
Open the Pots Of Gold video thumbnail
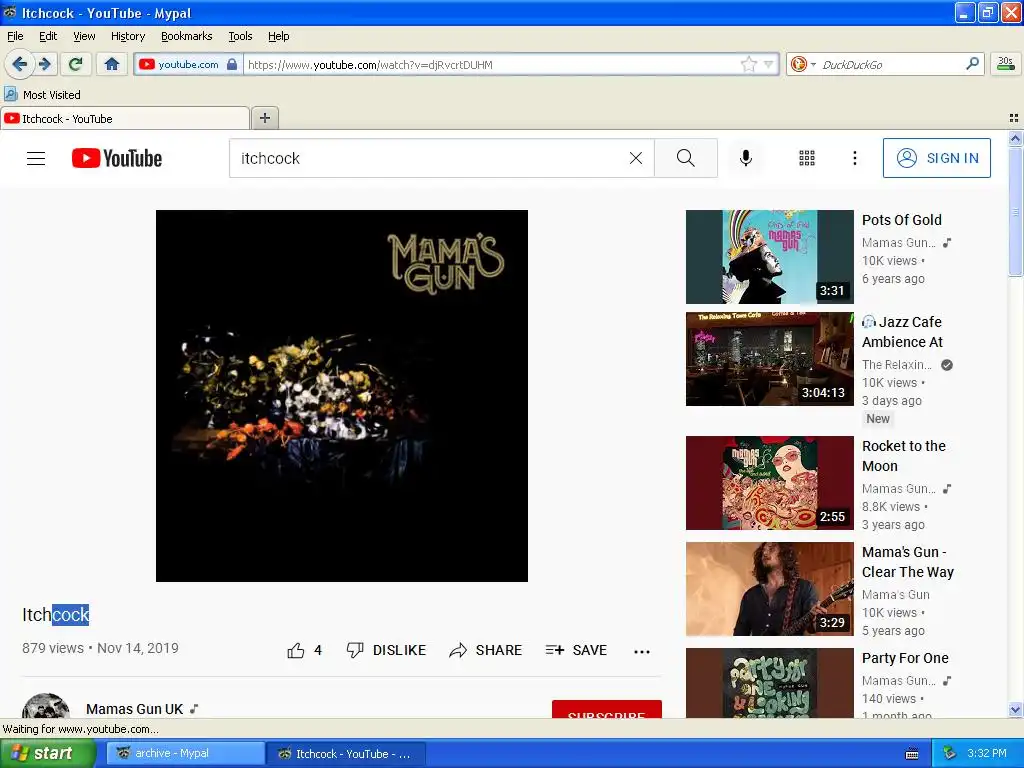(x=769, y=257)
